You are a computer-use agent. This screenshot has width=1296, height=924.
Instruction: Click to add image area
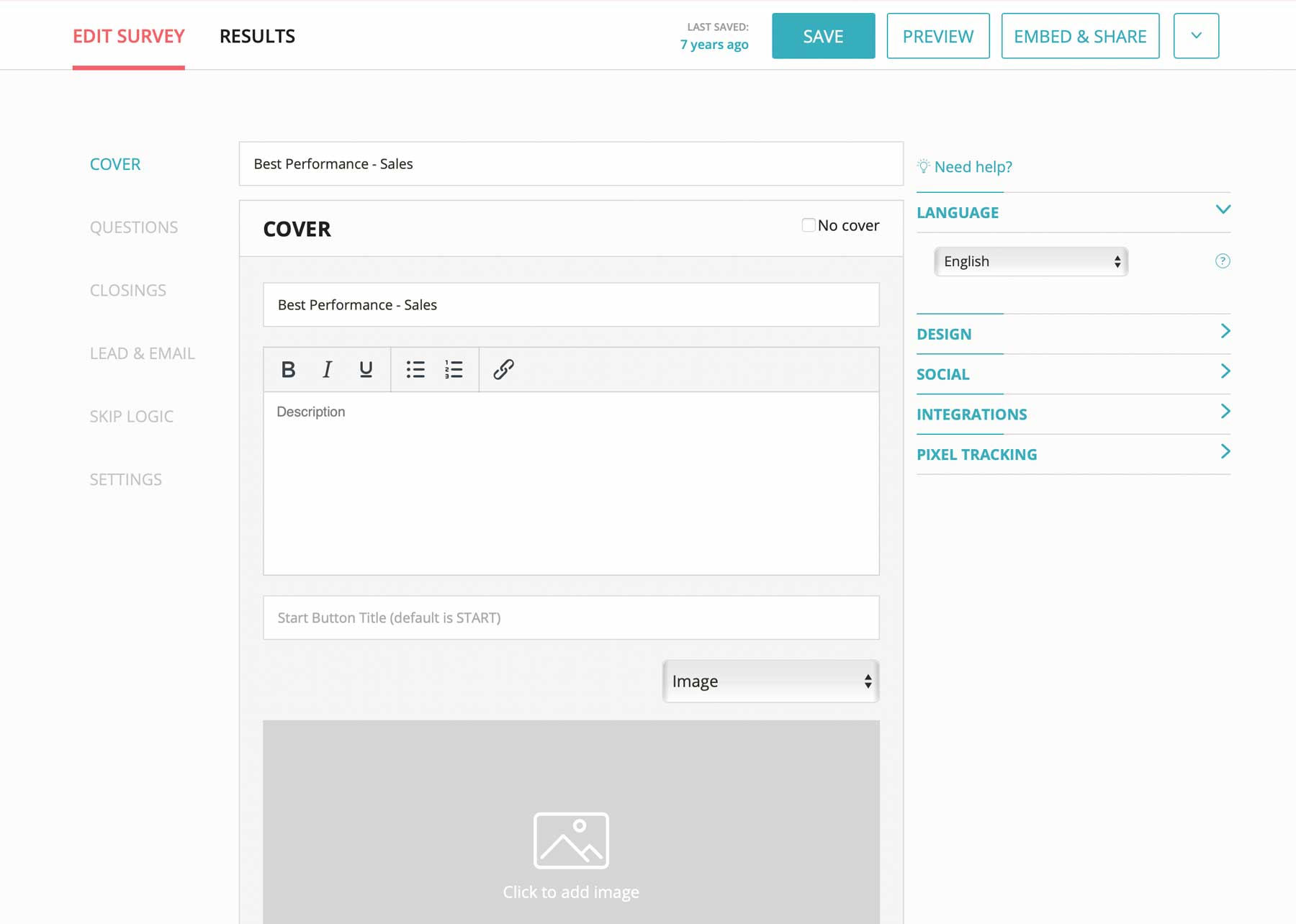click(x=571, y=822)
